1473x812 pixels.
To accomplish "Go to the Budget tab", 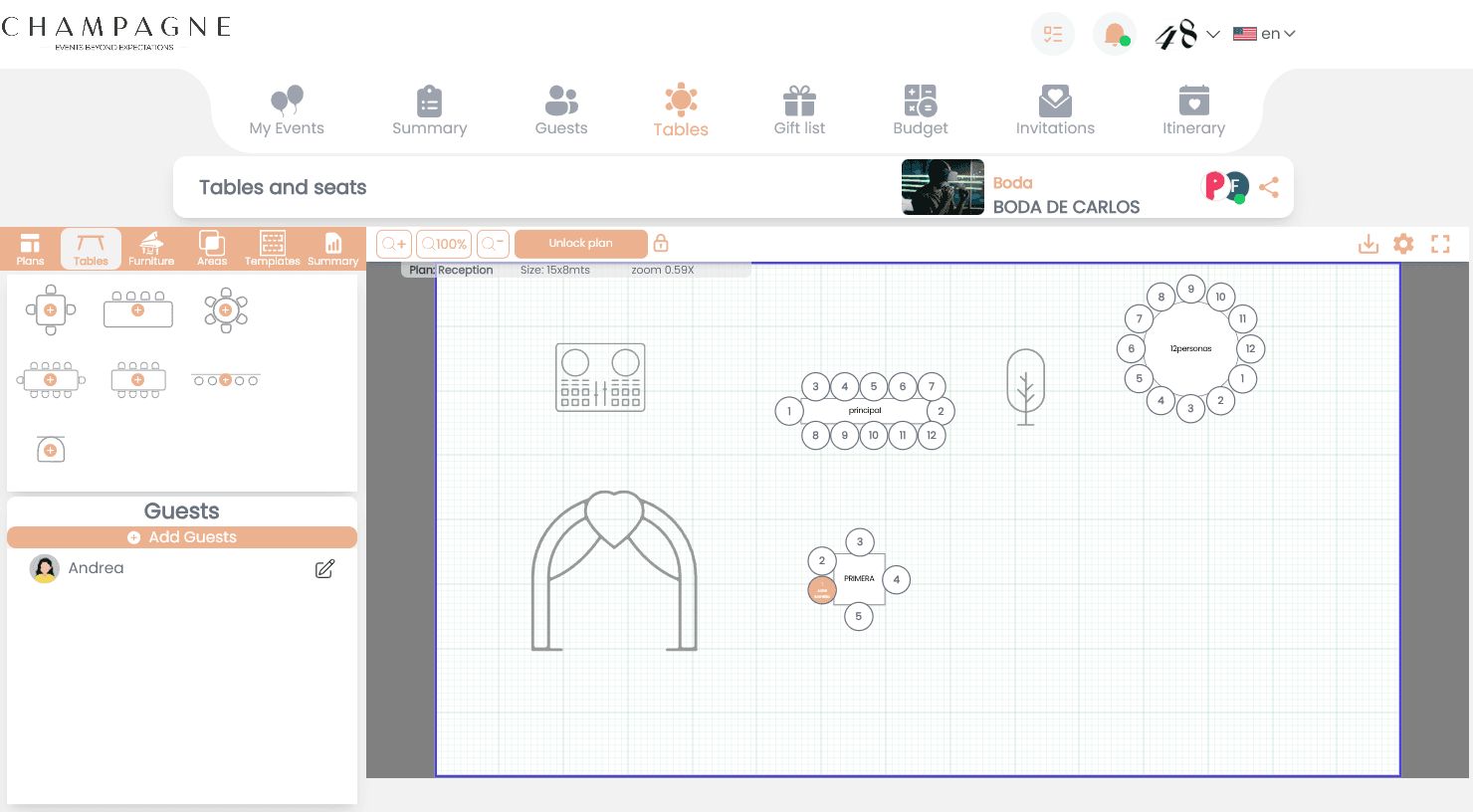I will click(920, 109).
